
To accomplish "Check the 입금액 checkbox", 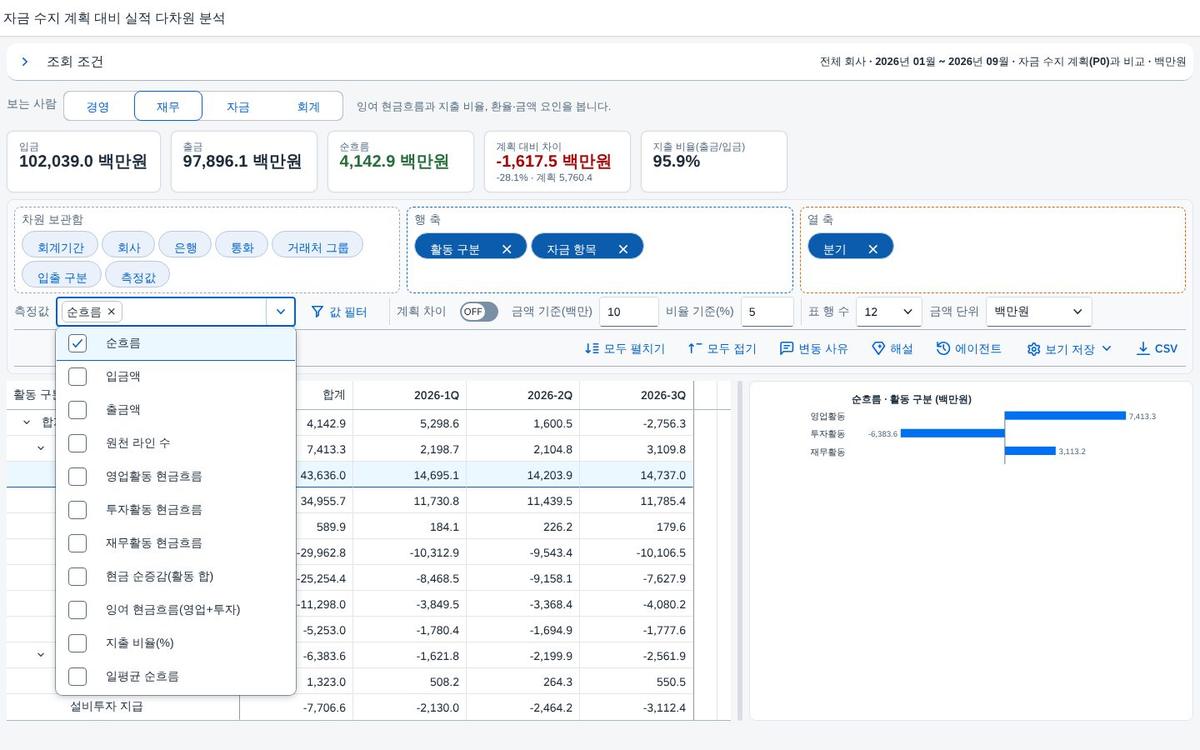I will 77,377.
